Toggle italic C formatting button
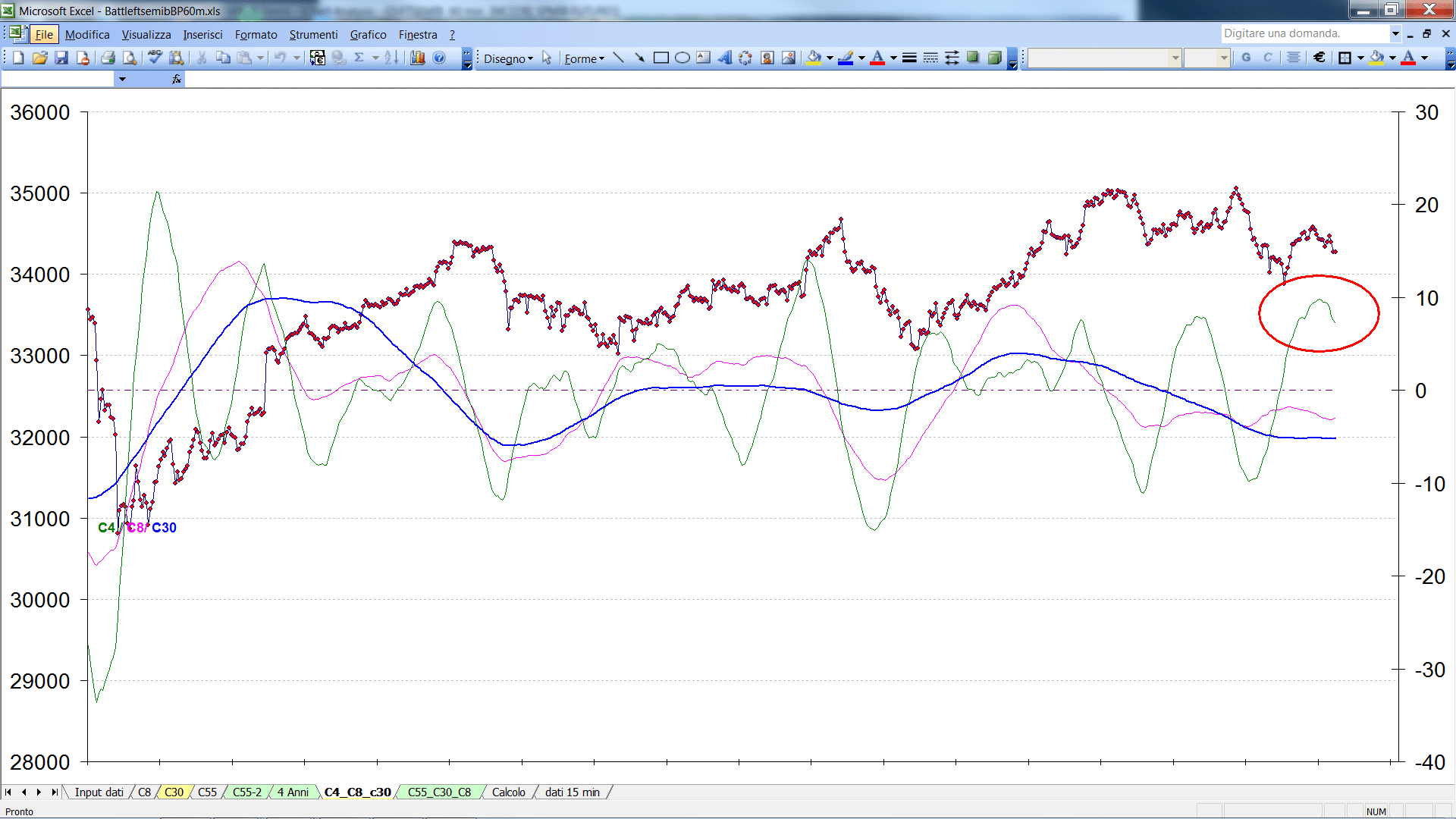Viewport: 1456px width, 819px height. pos(1267,58)
